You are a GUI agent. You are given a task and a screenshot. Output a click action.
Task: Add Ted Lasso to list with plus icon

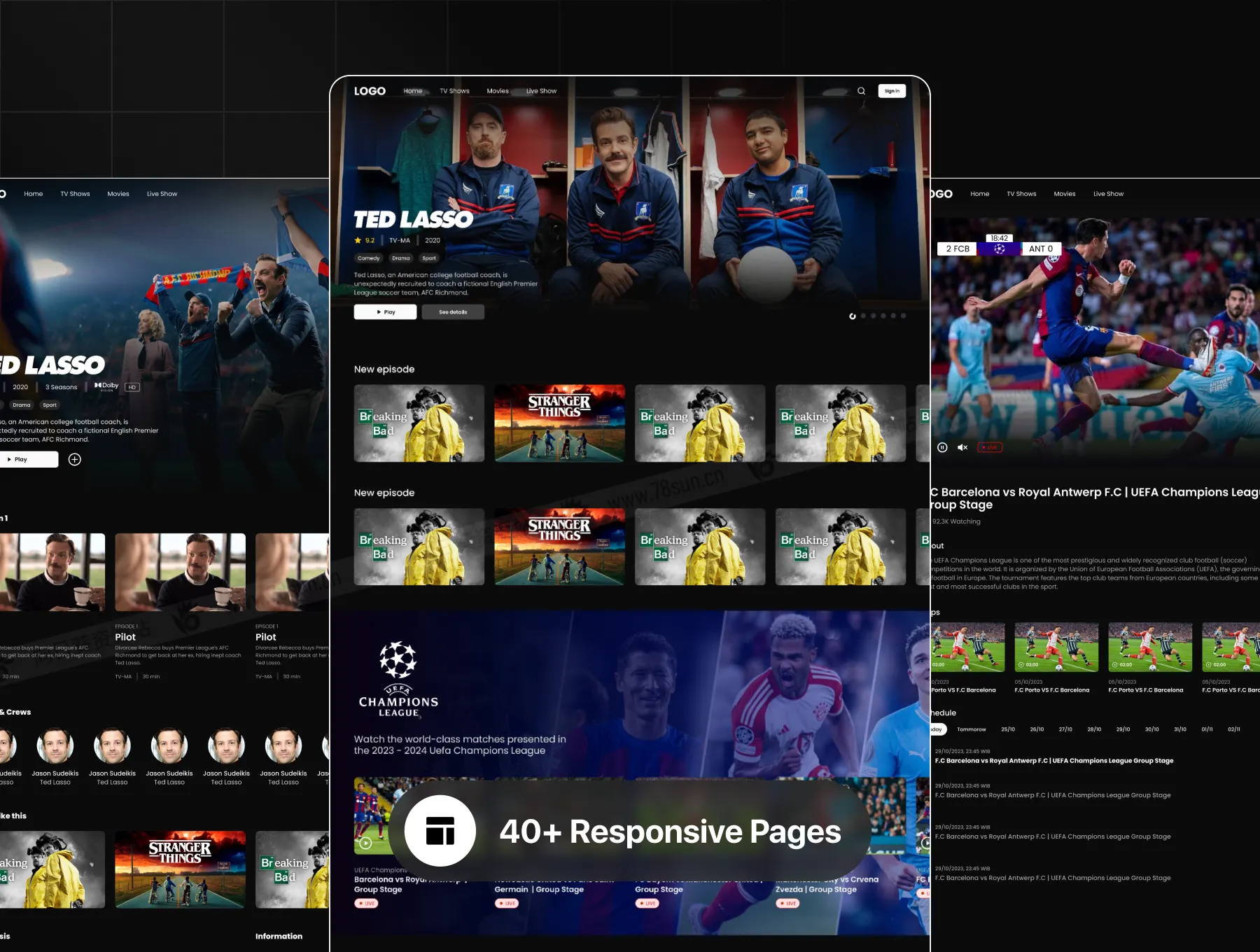(x=75, y=459)
